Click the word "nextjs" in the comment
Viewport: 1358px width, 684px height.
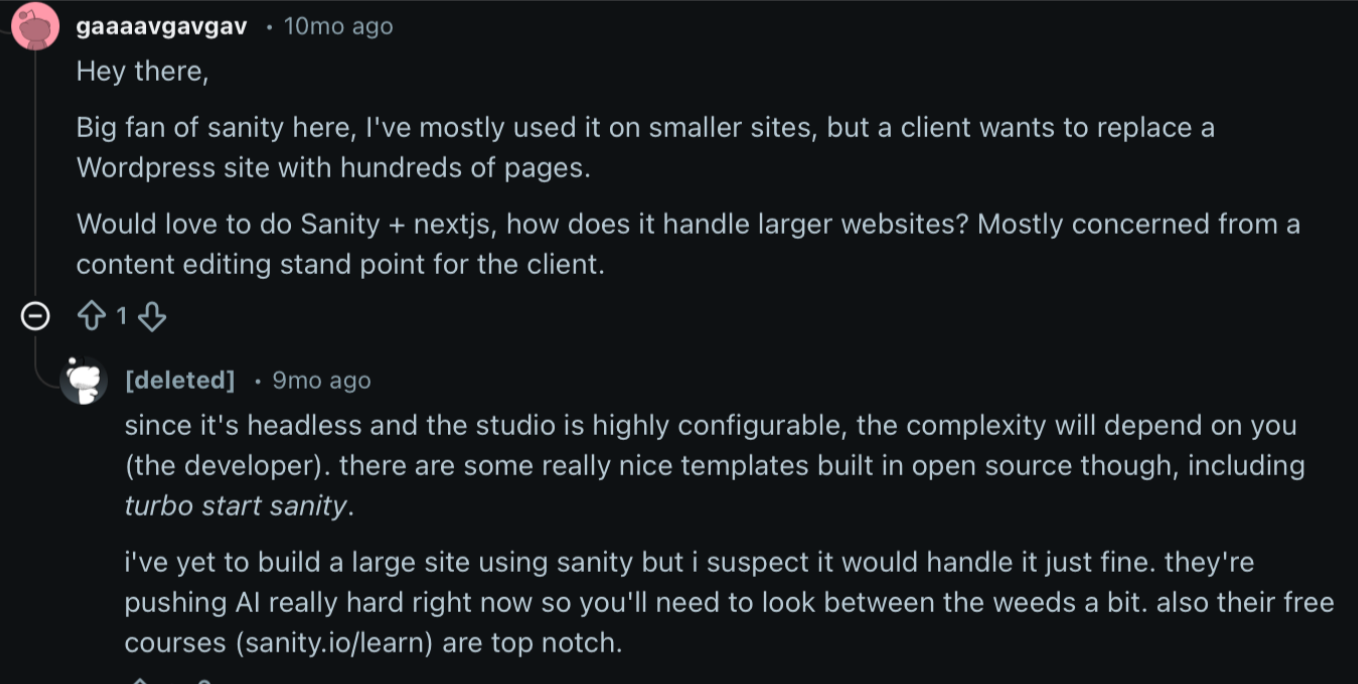(456, 224)
